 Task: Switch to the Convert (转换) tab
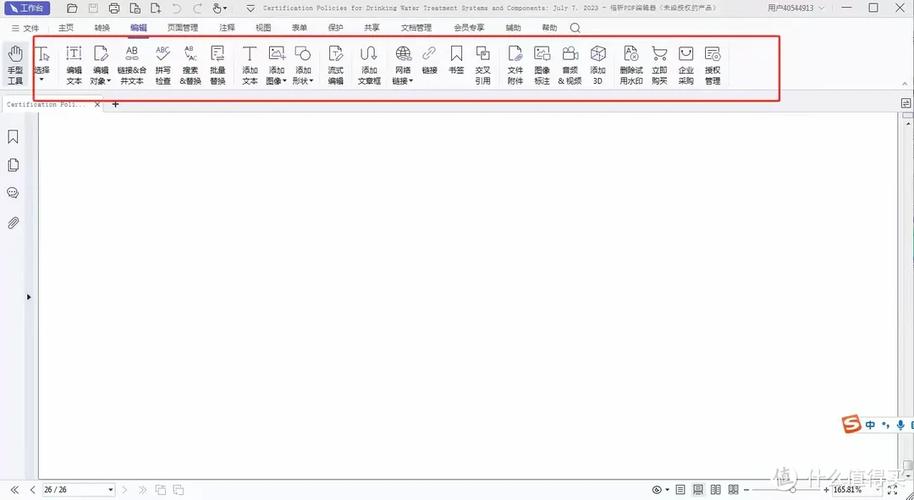coord(102,28)
